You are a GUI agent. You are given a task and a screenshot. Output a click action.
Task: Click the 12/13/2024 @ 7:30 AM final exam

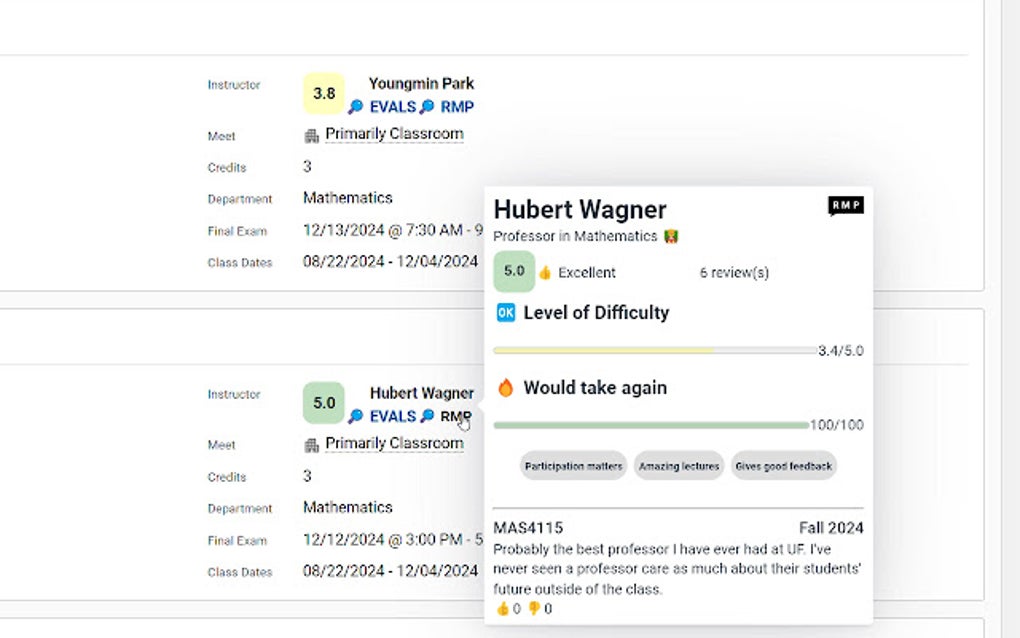point(393,230)
